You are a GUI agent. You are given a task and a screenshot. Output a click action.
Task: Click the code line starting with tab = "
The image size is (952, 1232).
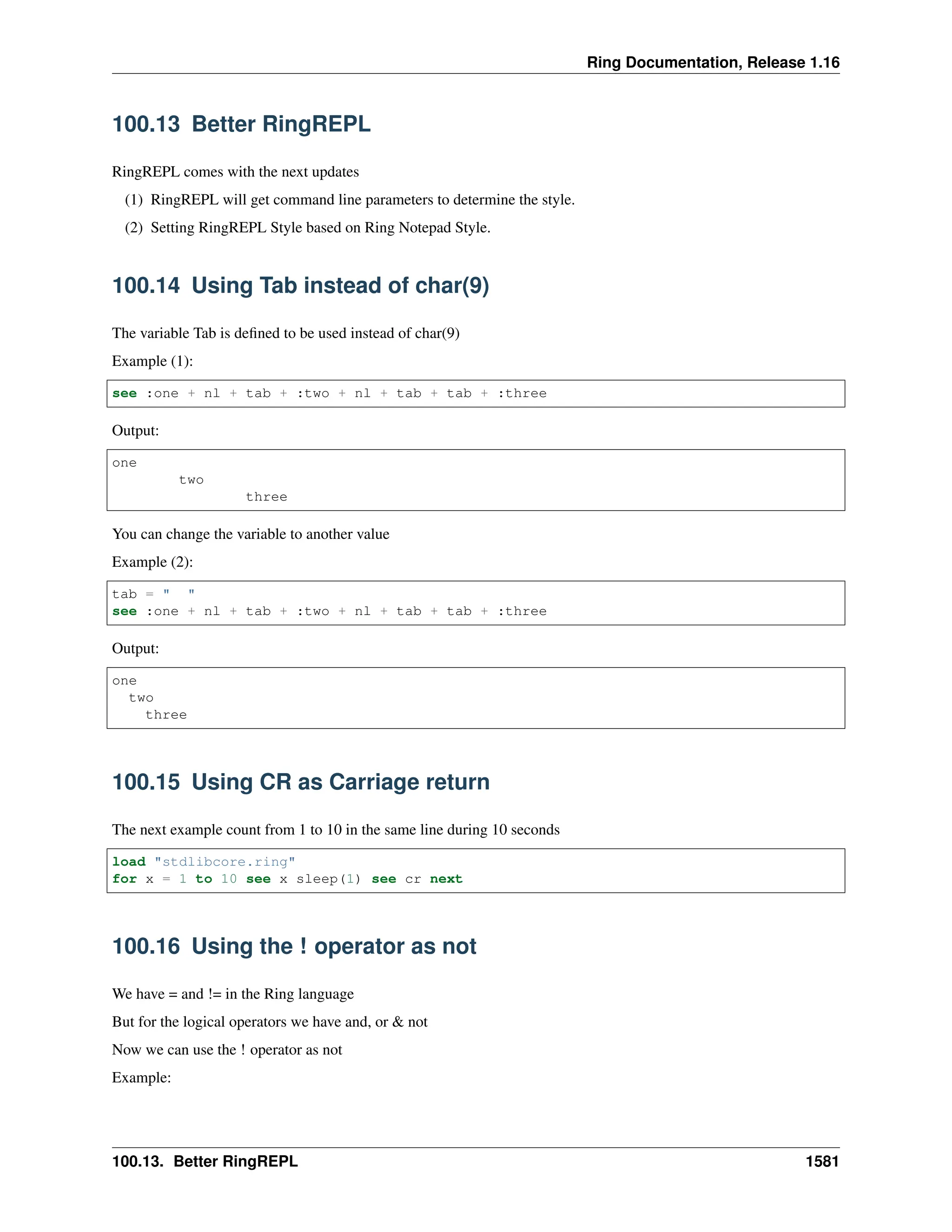[153, 594]
